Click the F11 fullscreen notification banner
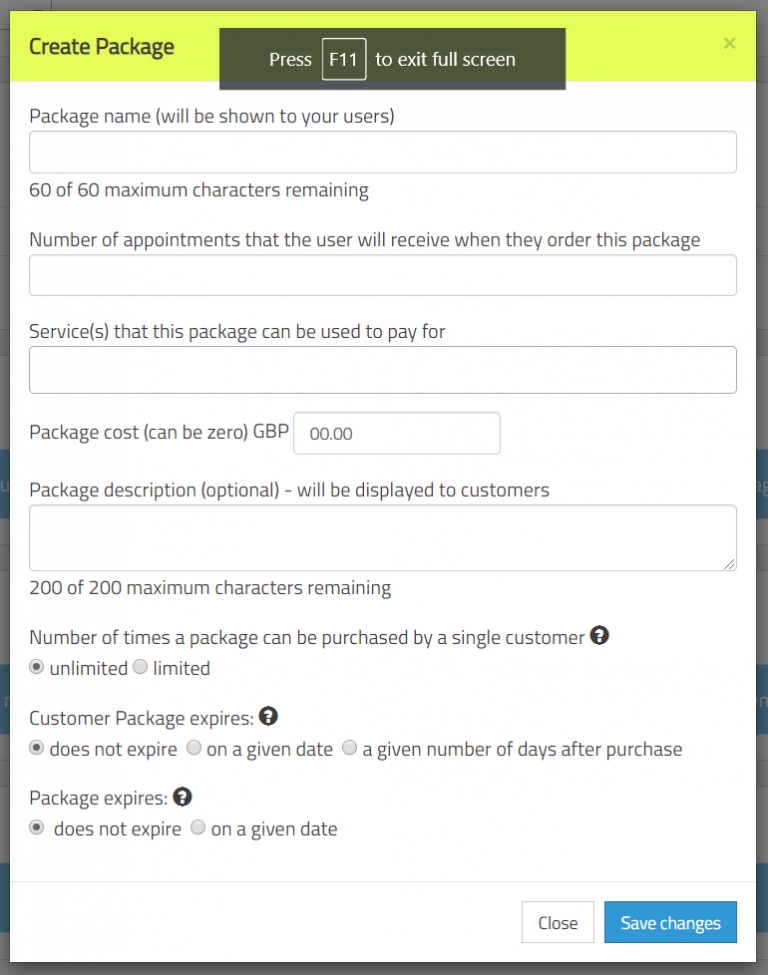768x975 pixels. (392, 60)
